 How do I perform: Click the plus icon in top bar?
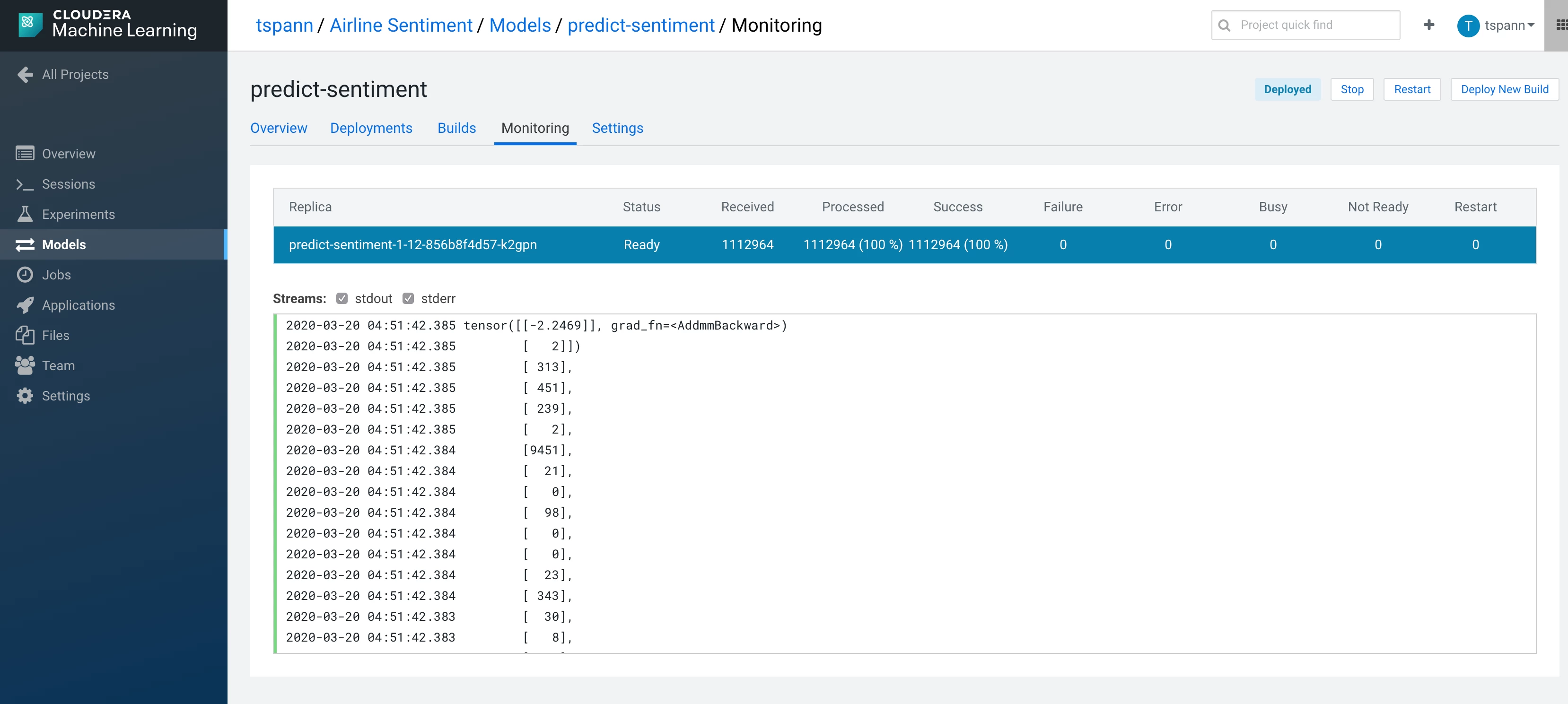(x=1429, y=25)
